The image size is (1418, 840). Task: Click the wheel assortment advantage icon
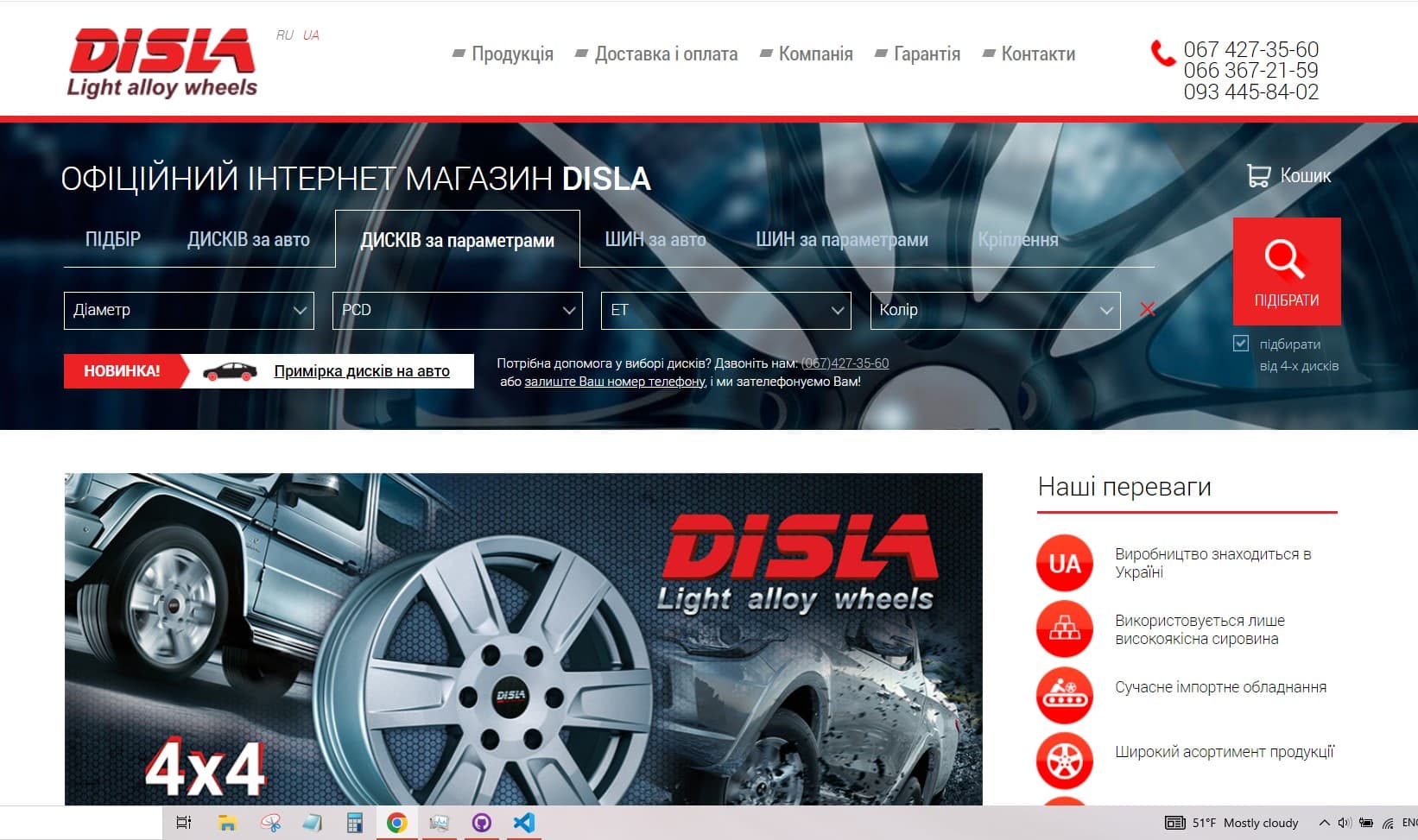coord(1064,761)
